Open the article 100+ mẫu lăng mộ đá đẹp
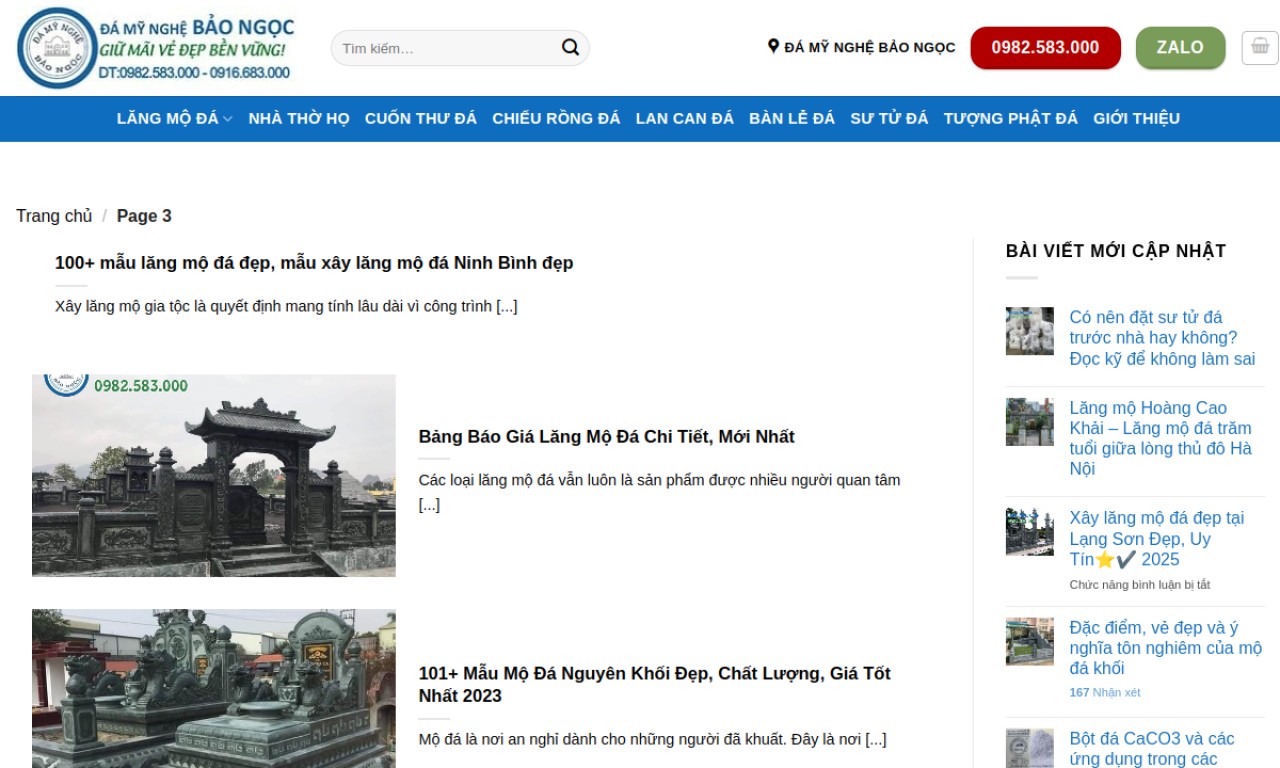The width and height of the screenshot is (1280, 768). click(314, 263)
